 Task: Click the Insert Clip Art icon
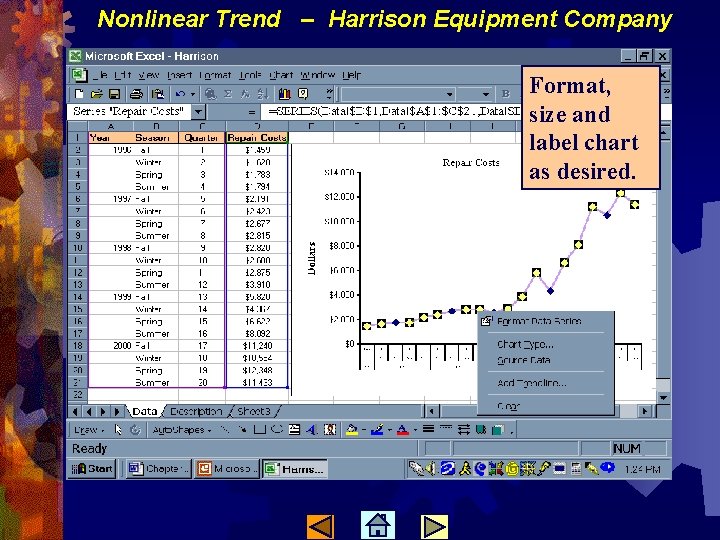tap(330, 430)
